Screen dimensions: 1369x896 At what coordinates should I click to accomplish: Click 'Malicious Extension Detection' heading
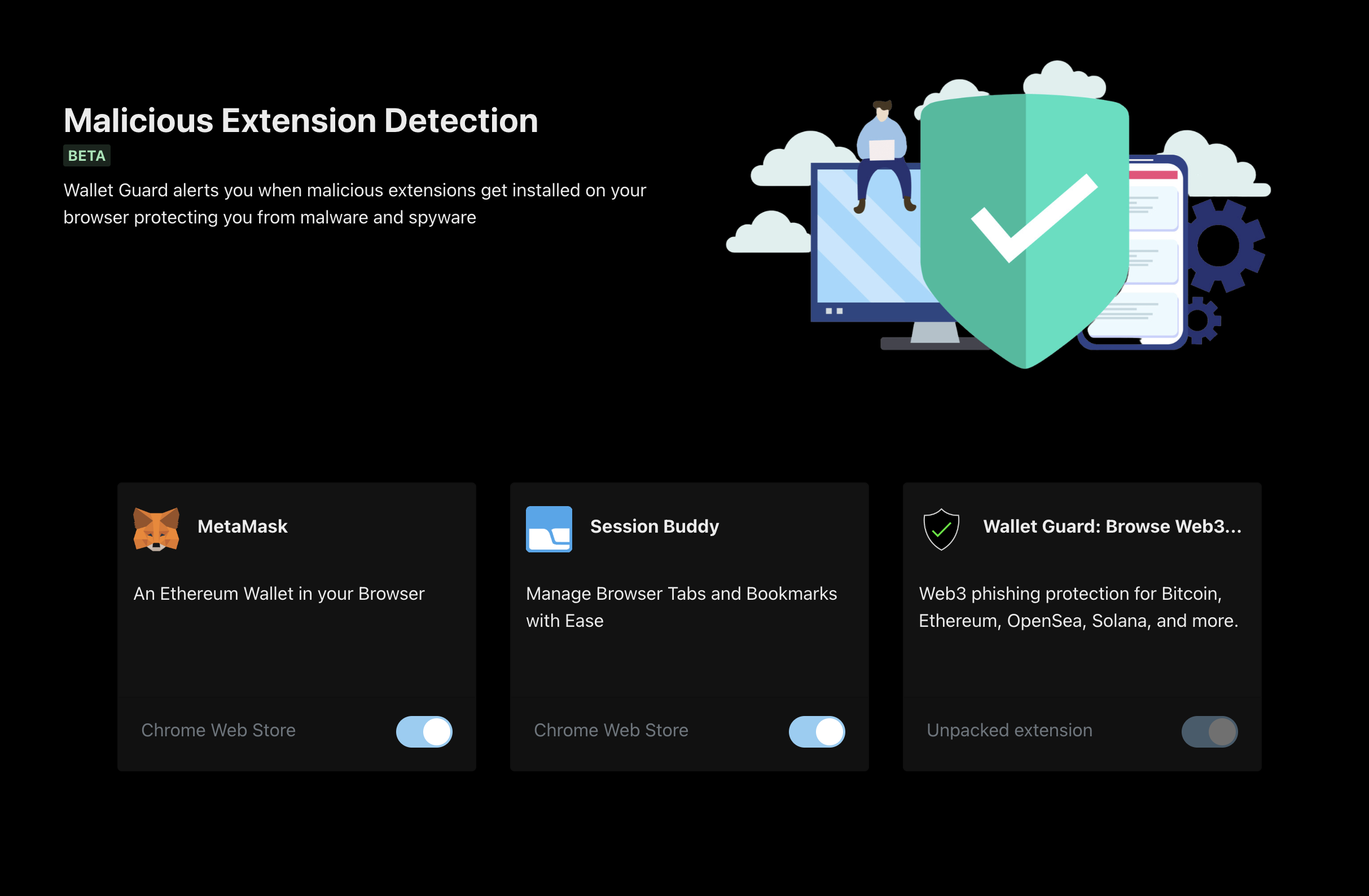[x=301, y=121]
